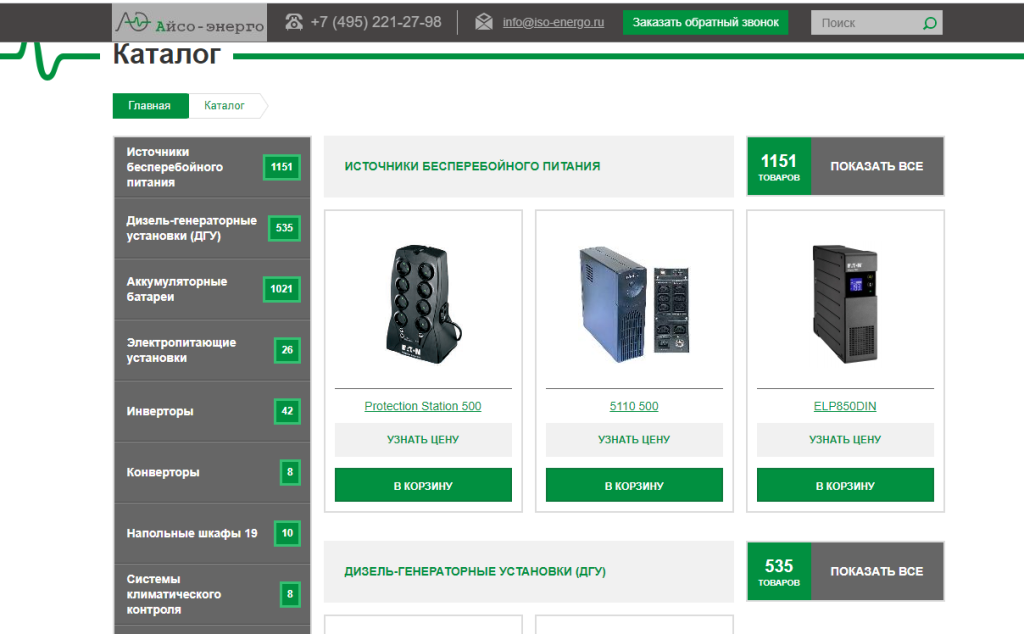This screenshot has height=634, width=1024.
Task: Click Заказать обратный звонок button
Action: 705,22
